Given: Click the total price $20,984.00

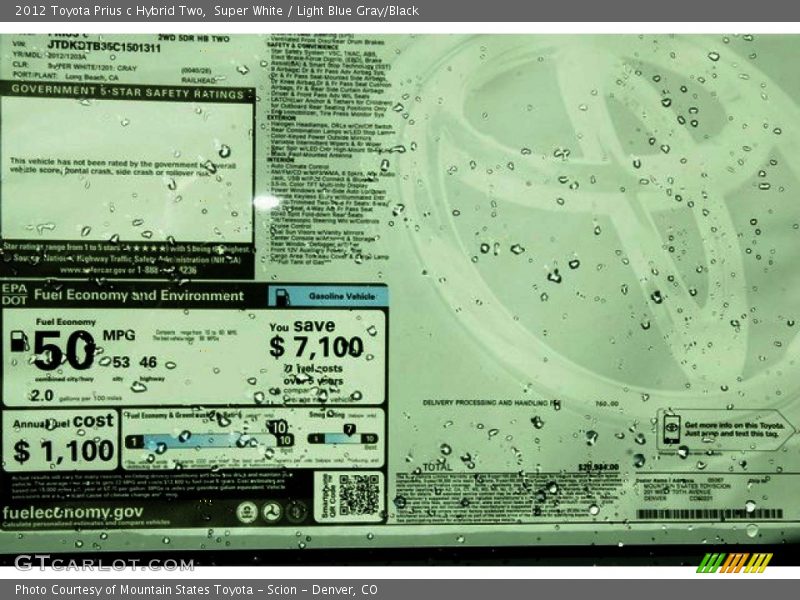Looking at the screenshot, I should tap(598, 467).
